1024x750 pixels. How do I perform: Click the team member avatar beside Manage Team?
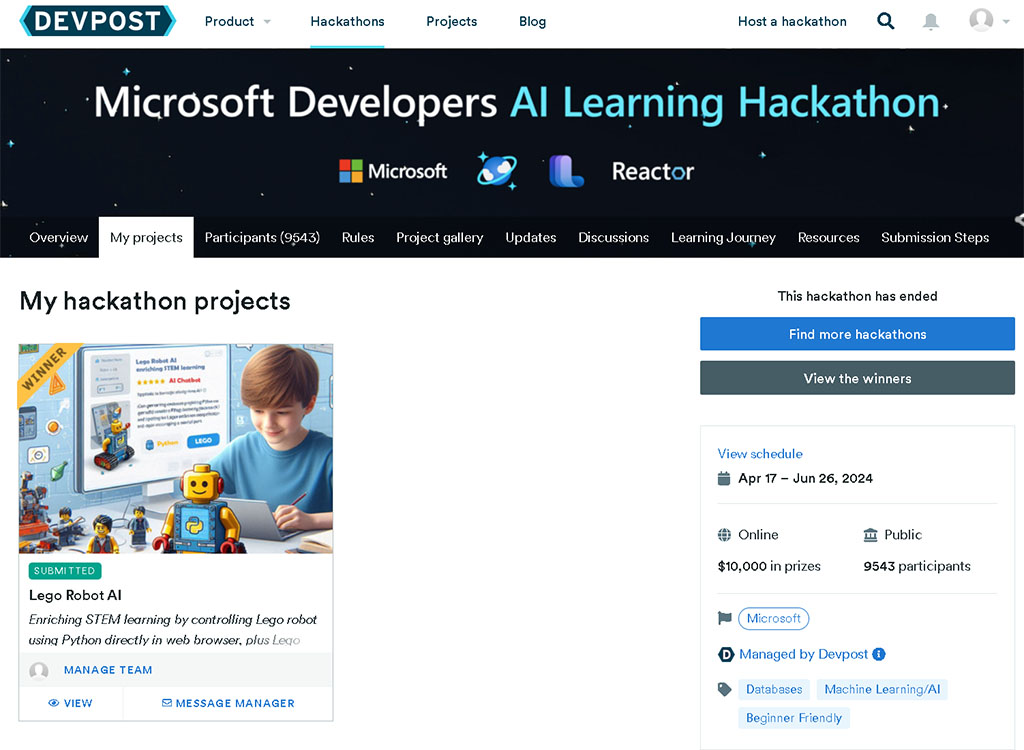(39, 670)
